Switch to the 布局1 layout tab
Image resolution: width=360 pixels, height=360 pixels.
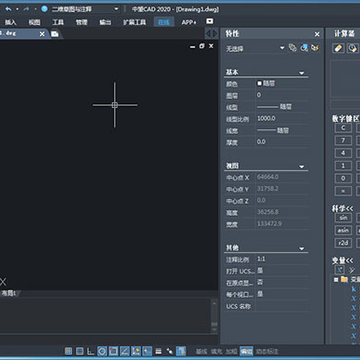[9, 293]
